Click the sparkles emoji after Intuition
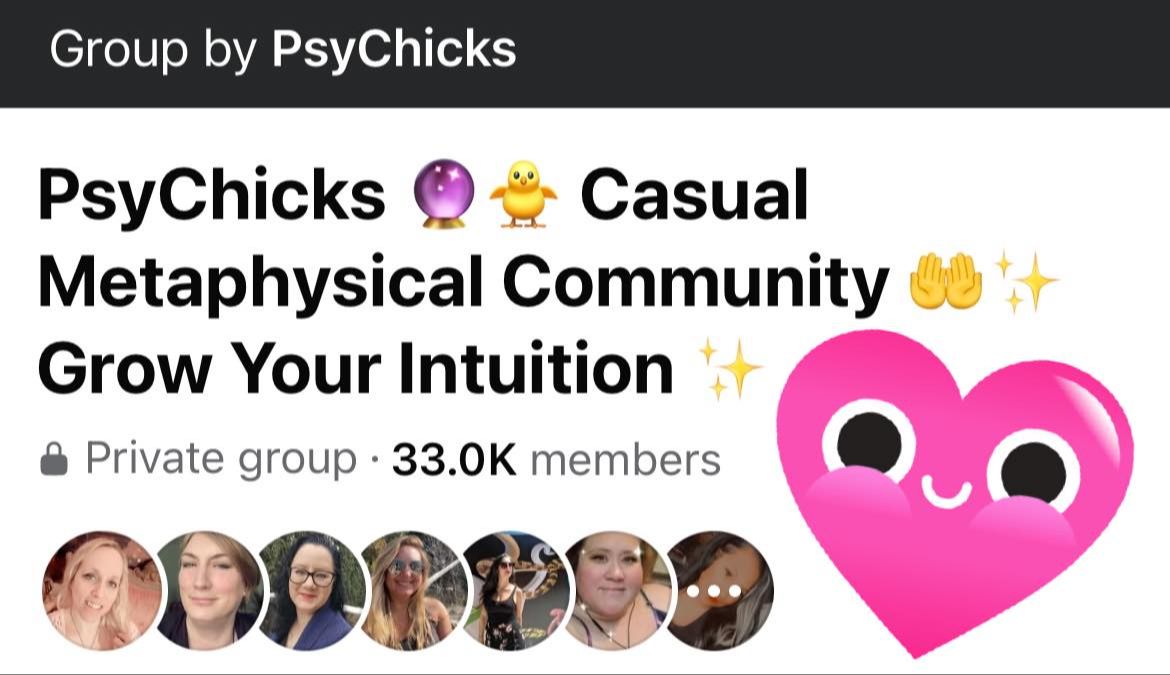The image size is (1170, 675). tap(729, 368)
